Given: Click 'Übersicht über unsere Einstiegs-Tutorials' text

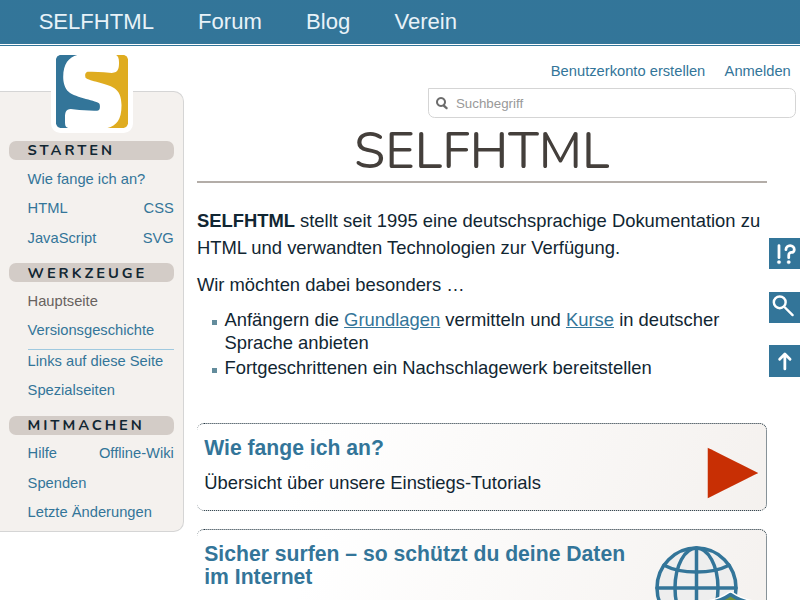Looking at the screenshot, I should pos(372,483).
